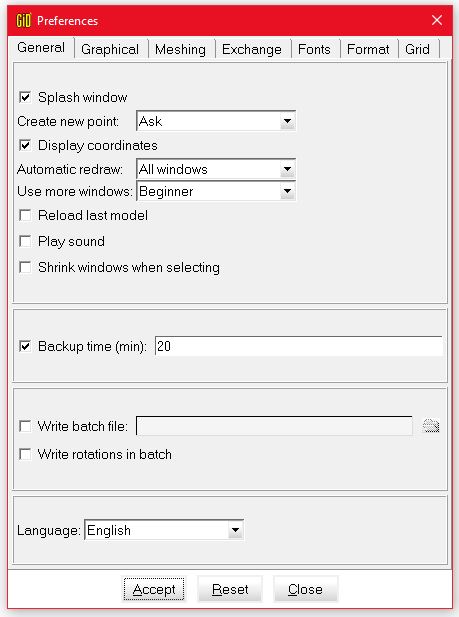The width and height of the screenshot is (459, 617).
Task: Click the GiD logo icon in title bar
Action: [x=23, y=20]
